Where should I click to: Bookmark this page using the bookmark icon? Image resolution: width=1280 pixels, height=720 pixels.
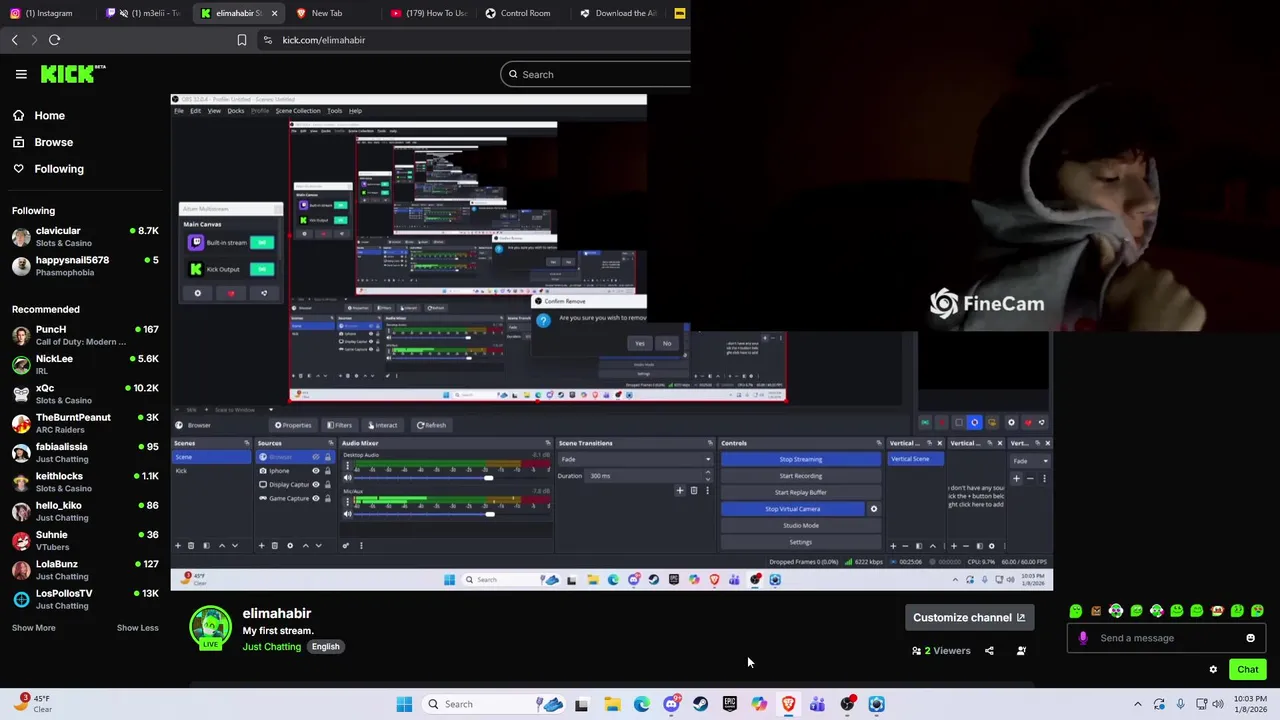click(x=242, y=40)
